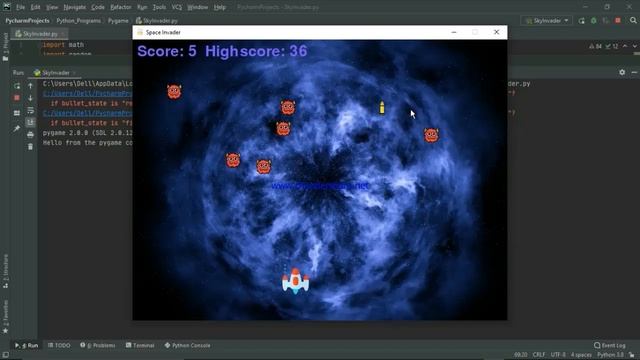Open the Tools menu
Viewport: 640px width, 360px height.
coord(159,7)
